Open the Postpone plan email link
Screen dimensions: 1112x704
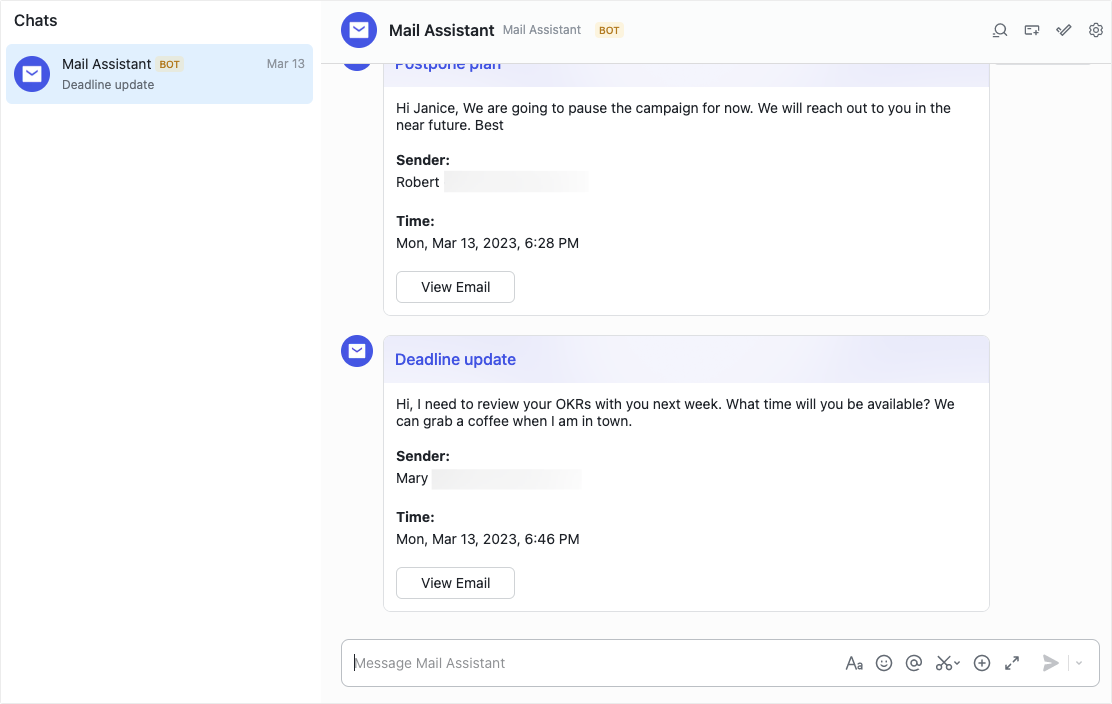[x=447, y=62]
